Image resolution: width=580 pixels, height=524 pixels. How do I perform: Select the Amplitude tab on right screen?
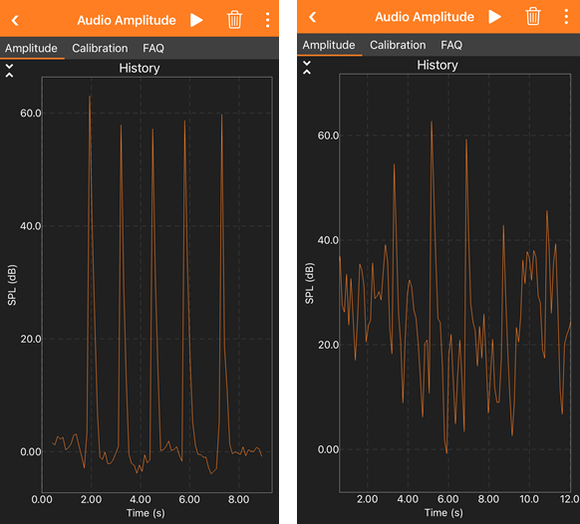[x=329, y=45]
